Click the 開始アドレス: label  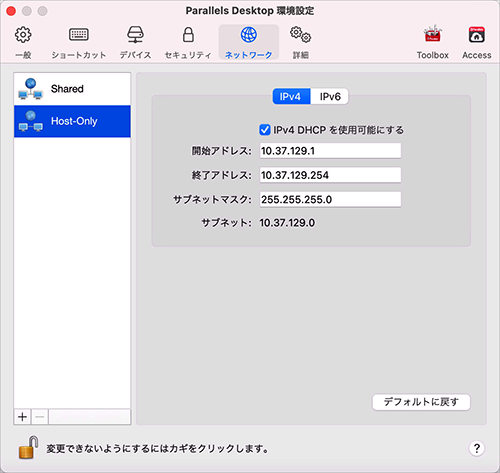click(221, 151)
